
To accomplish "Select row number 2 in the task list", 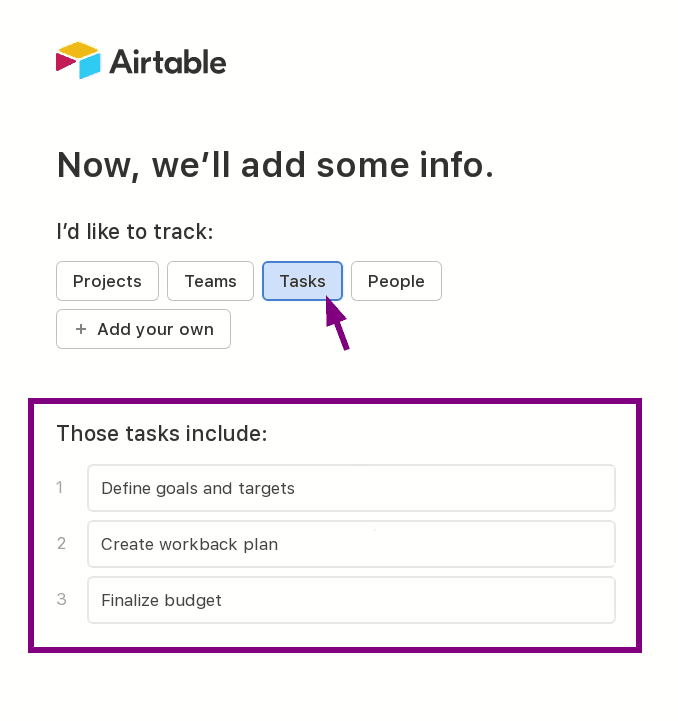I will [61, 544].
